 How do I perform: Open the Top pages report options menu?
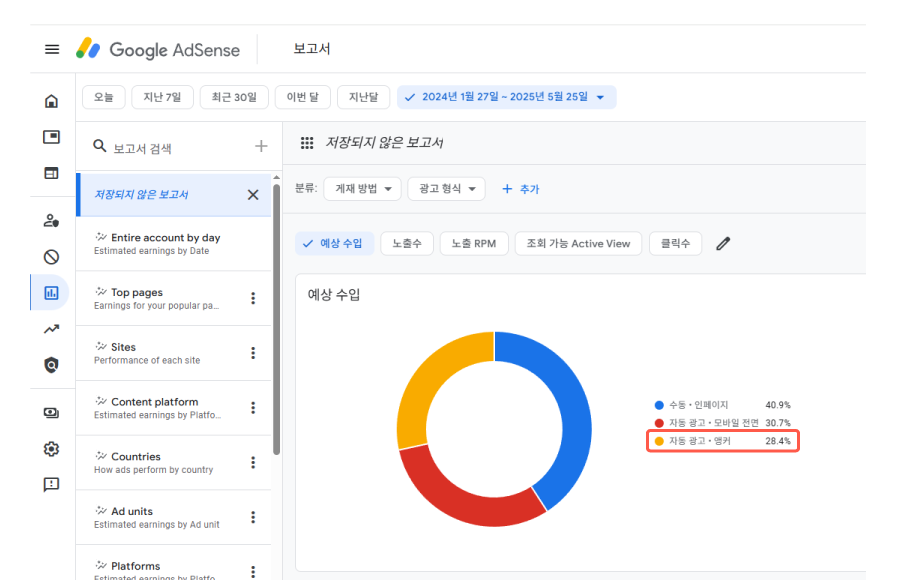(x=253, y=298)
